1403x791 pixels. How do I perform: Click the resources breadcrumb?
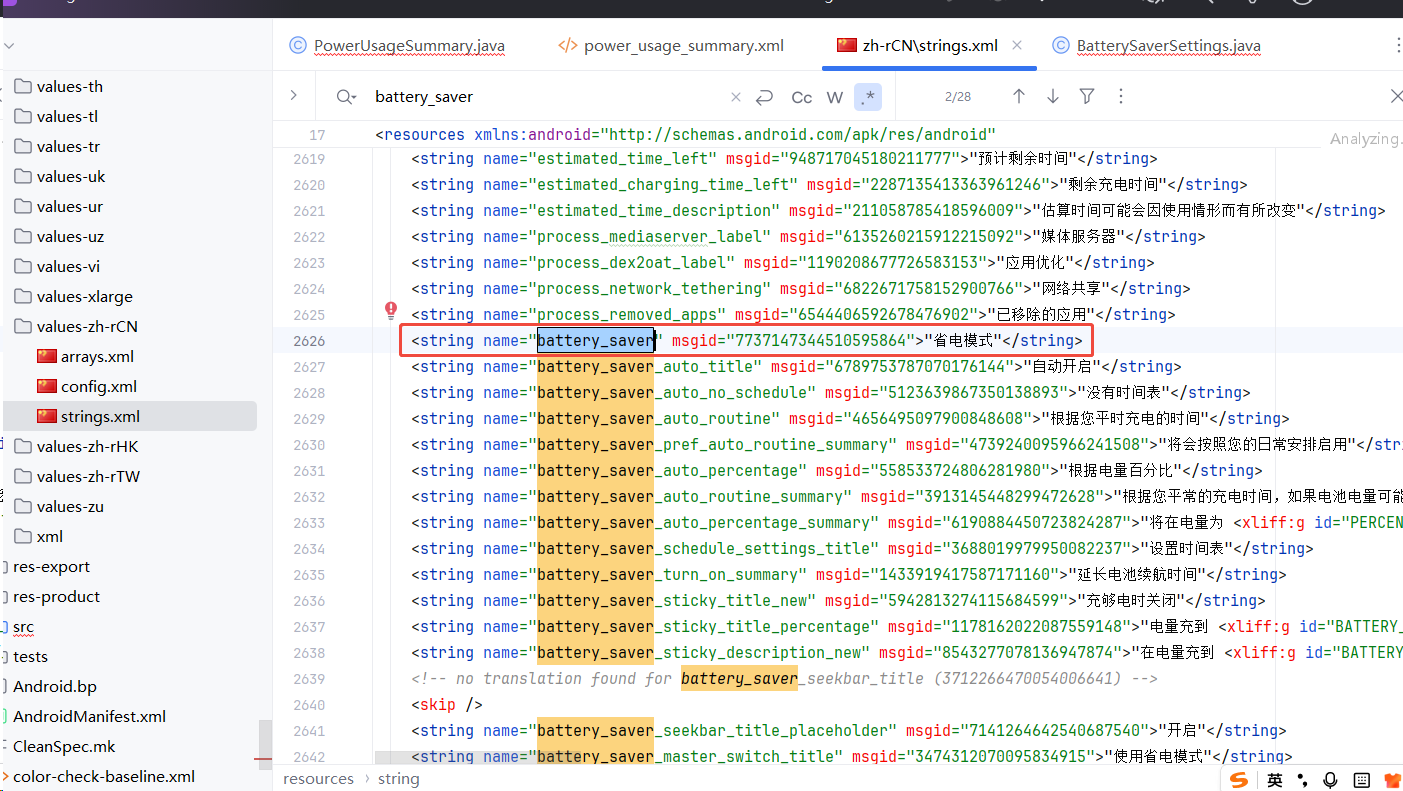318,778
